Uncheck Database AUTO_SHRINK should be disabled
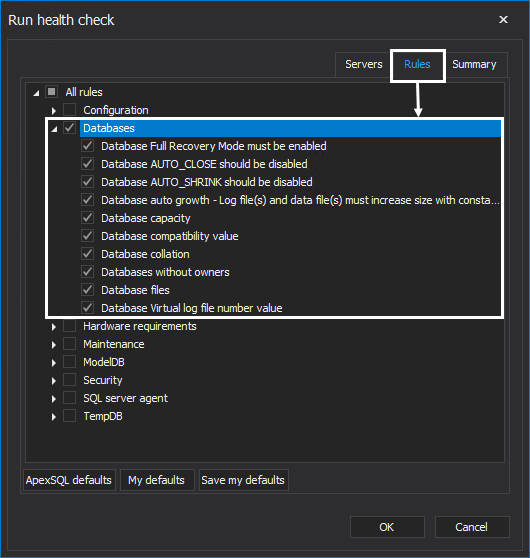This screenshot has height=558, width=530. (x=88, y=182)
